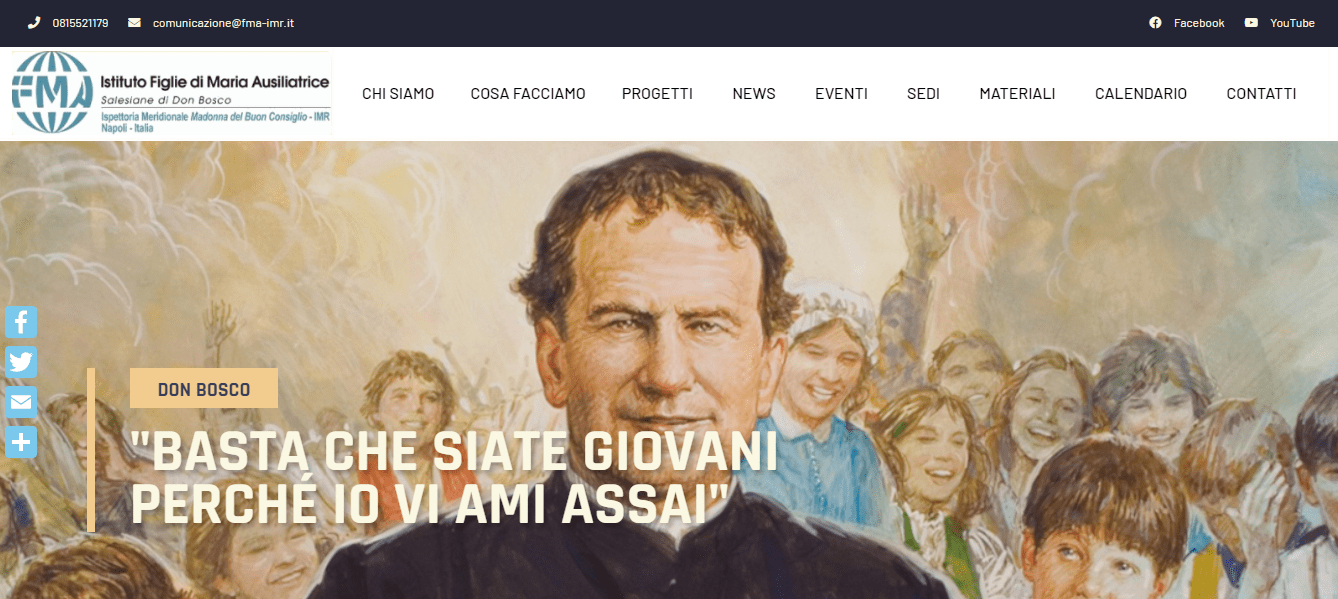Open the CHI SIAMO menu
1338x599 pixels.
click(398, 94)
